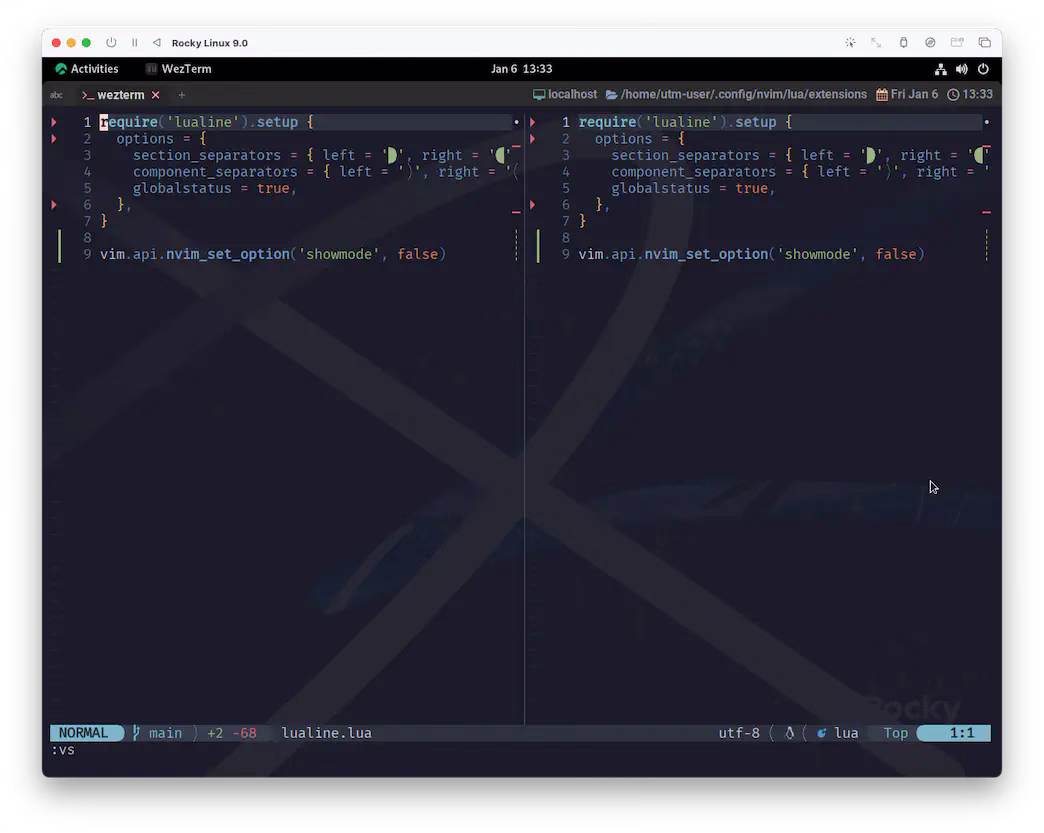Screen dimensions: 1044x833
Task: Click 'nvim_set_option' in the left pane
Action: coord(228,254)
